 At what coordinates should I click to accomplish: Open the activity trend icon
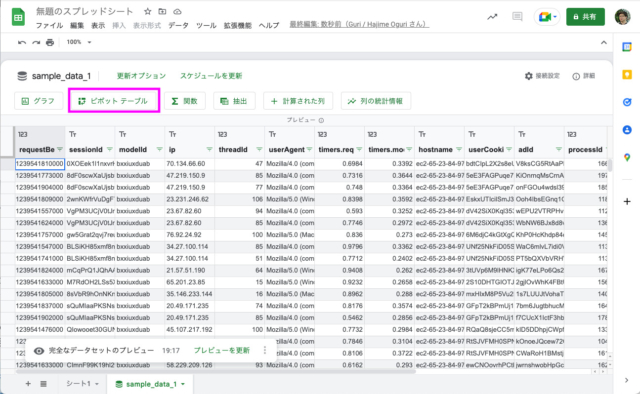492,17
